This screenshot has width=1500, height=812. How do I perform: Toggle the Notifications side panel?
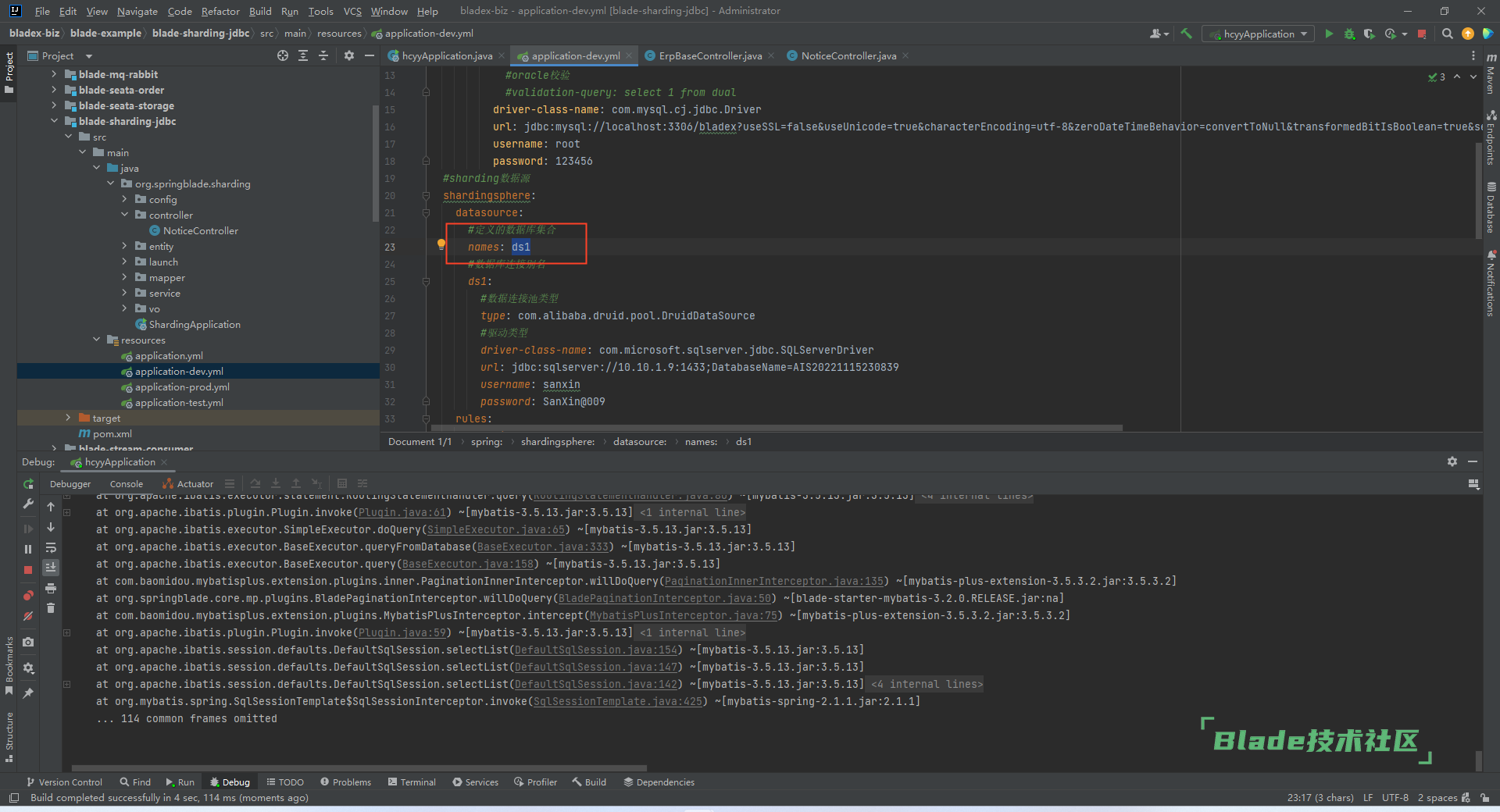(x=1491, y=283)
